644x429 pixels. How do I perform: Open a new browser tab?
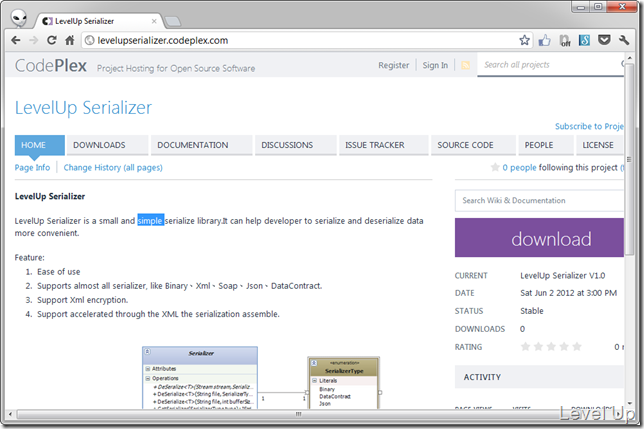173,21
